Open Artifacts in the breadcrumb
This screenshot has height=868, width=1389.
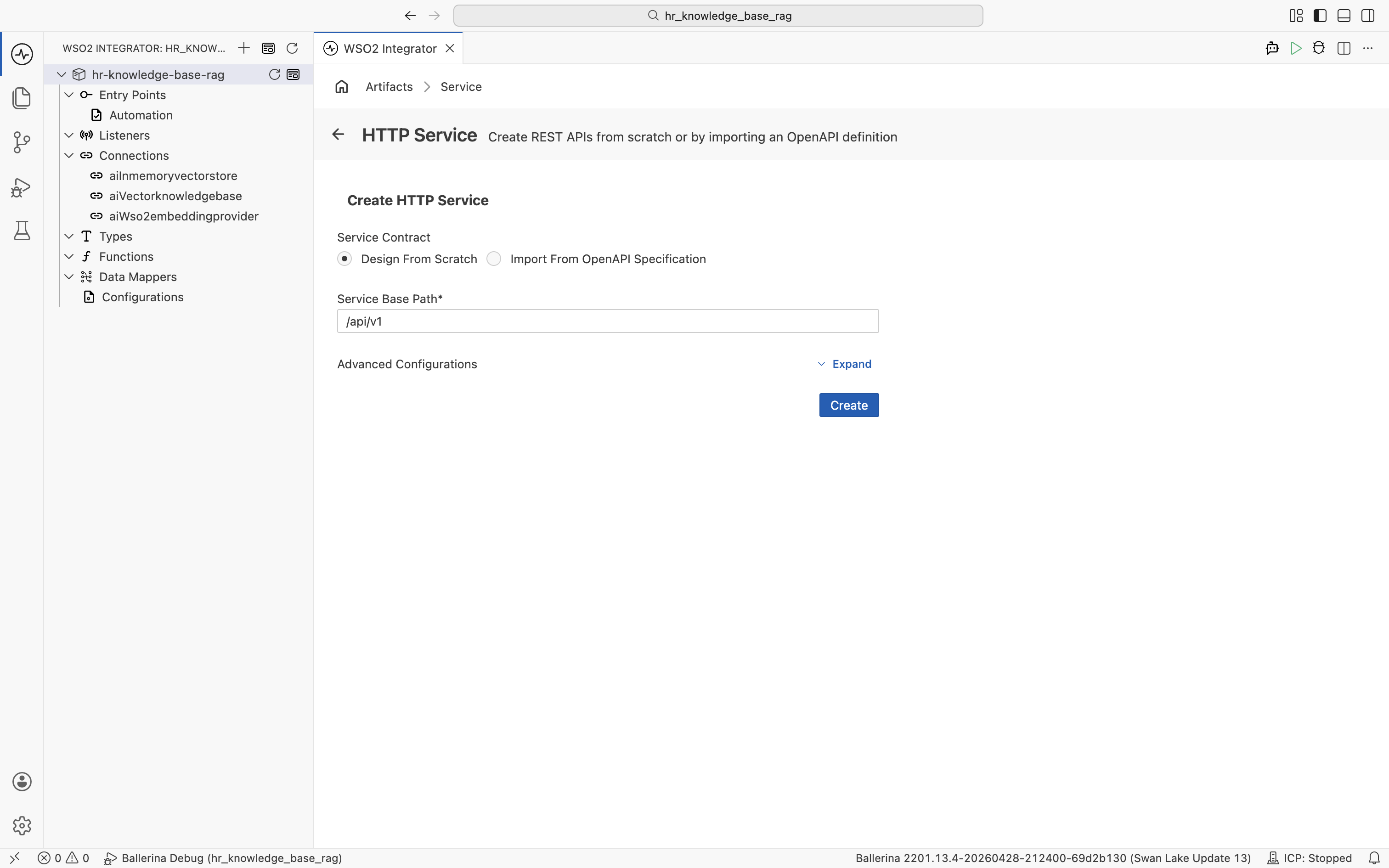pos(389,87)
